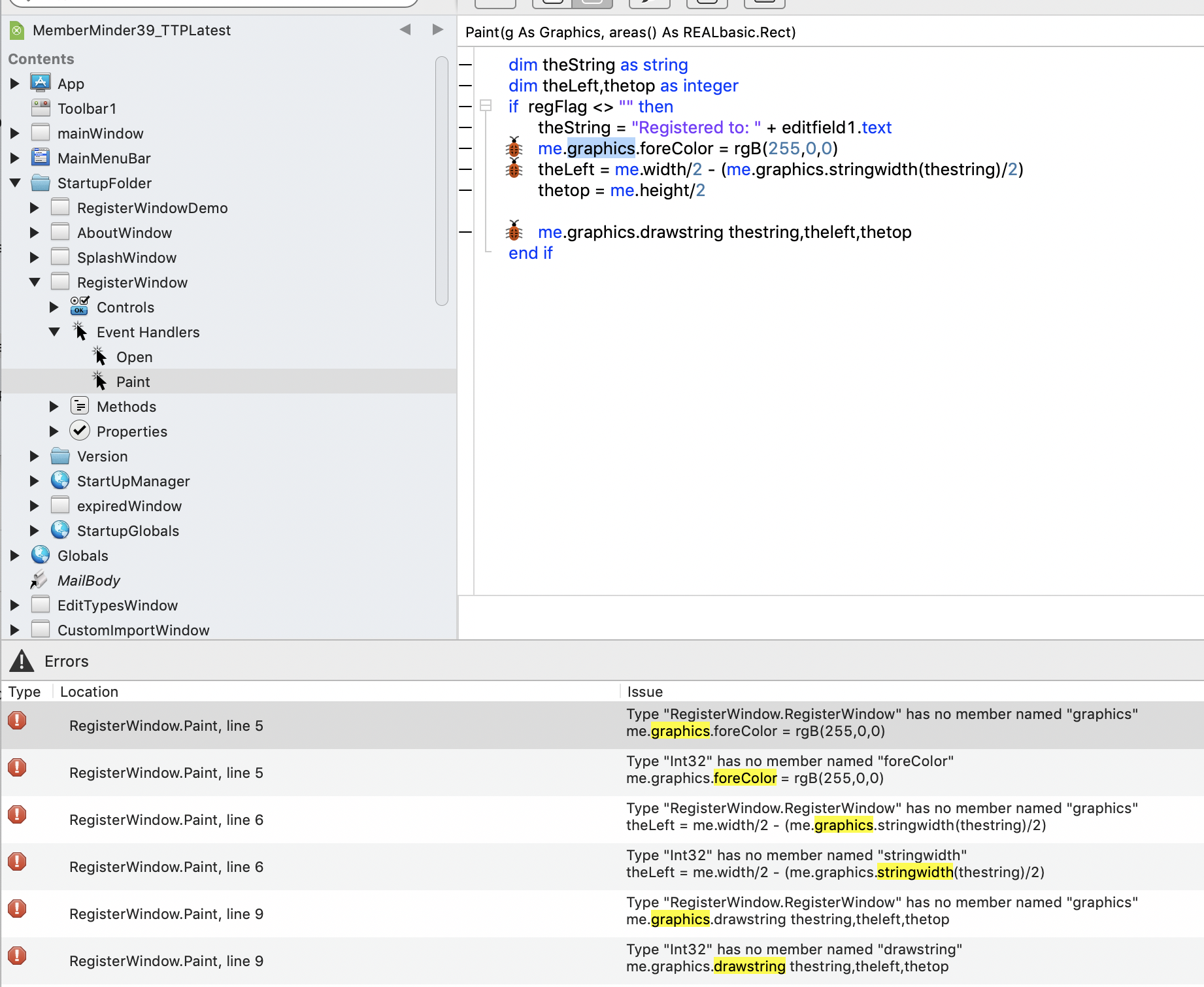Screen dimensions: 1204x987
Task: Select the Paint event handler
Action: [229, 382]
